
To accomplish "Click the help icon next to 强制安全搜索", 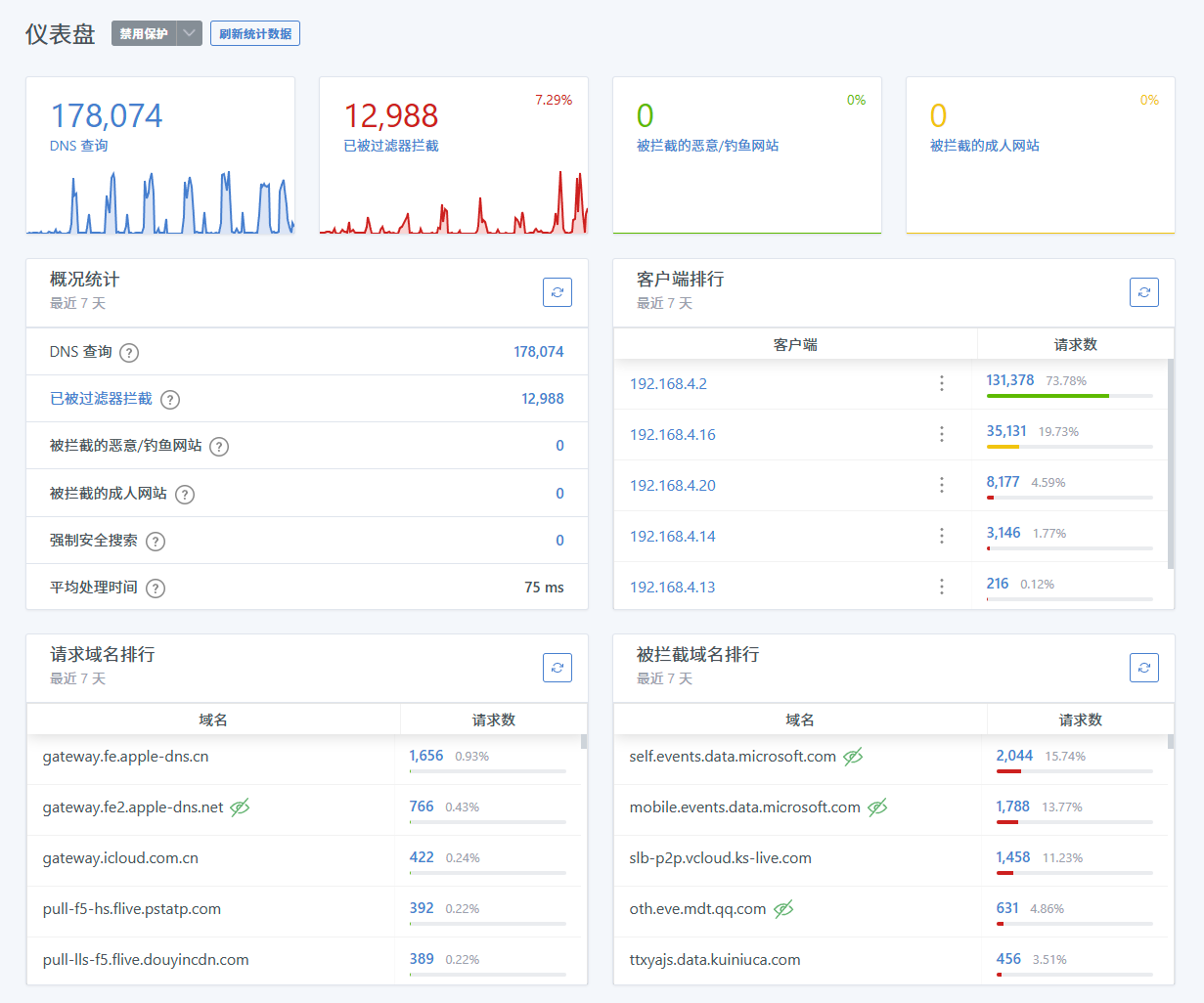I will (156, 542).
